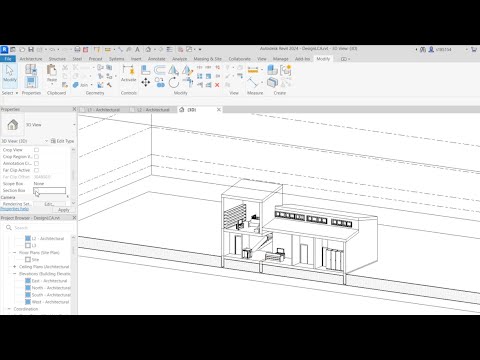480x360 pixels.
Task: Open the Architecture ribbon tab
Action: (x=31, y=59)
